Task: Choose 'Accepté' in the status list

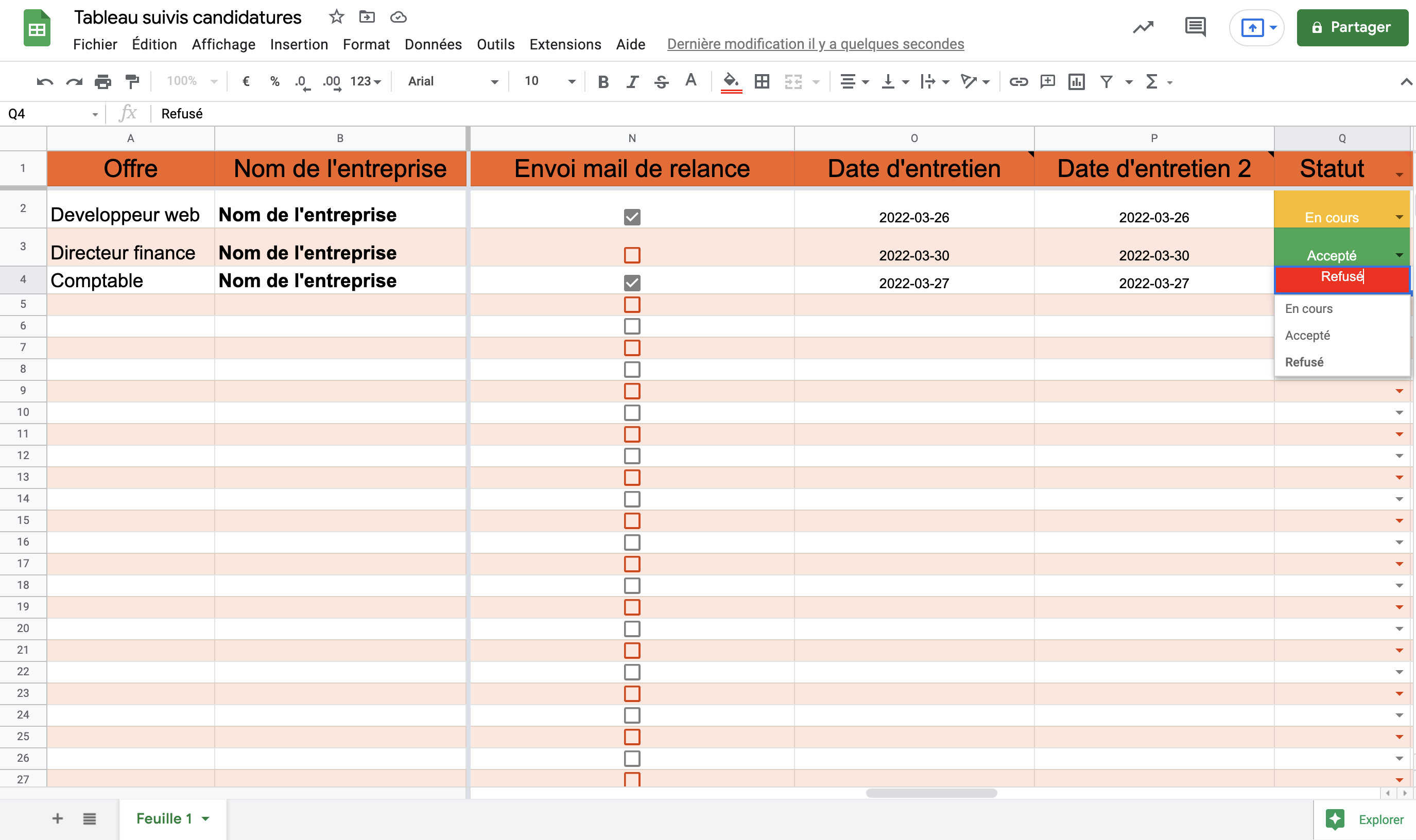Action: pos(1307,335)
